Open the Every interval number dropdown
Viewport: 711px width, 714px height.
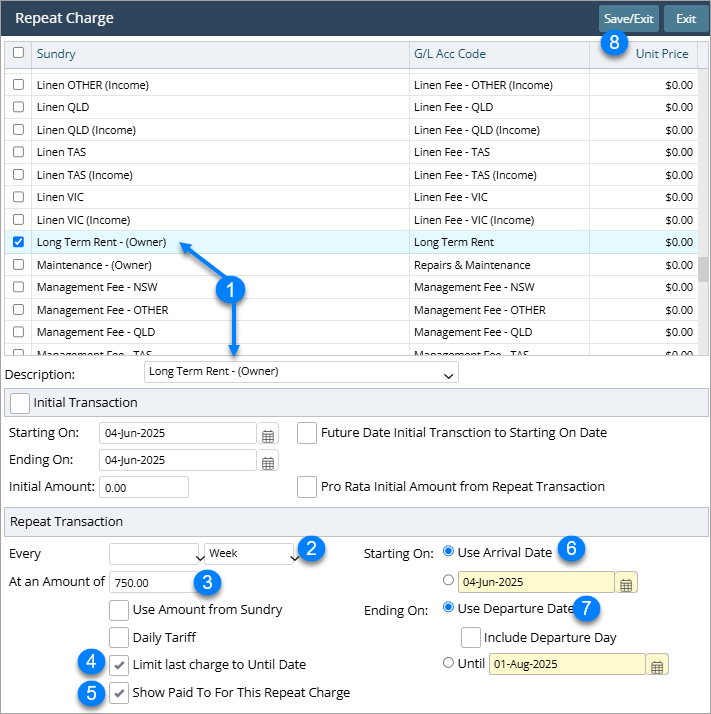(155, 554)
